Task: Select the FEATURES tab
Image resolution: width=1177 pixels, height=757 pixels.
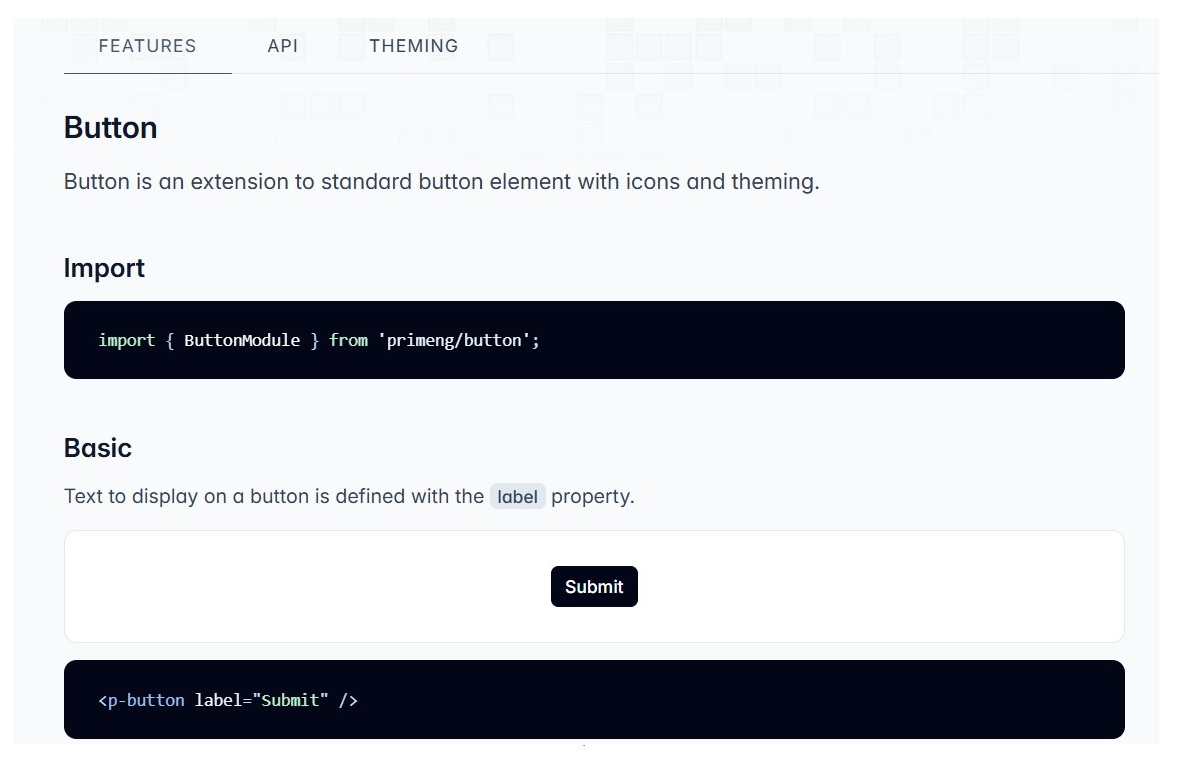Action: pos(146,46)
